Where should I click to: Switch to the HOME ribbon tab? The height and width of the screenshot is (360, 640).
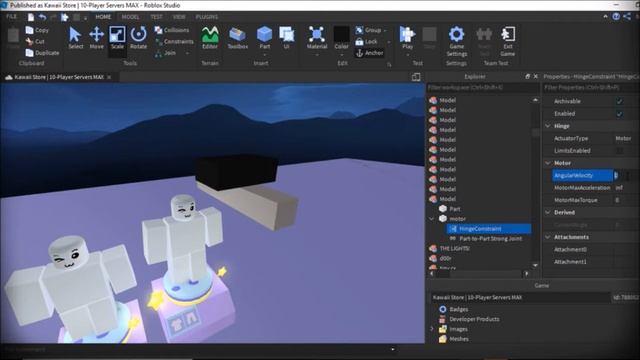click(103, 17)
